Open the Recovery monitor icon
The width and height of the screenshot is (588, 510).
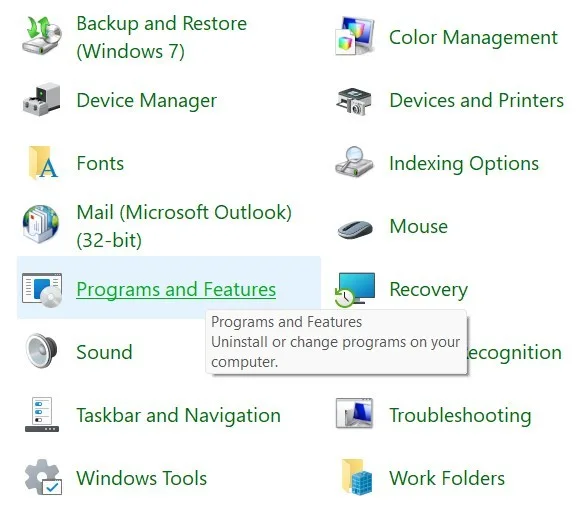pyautogui.click(x=355, y=290)
